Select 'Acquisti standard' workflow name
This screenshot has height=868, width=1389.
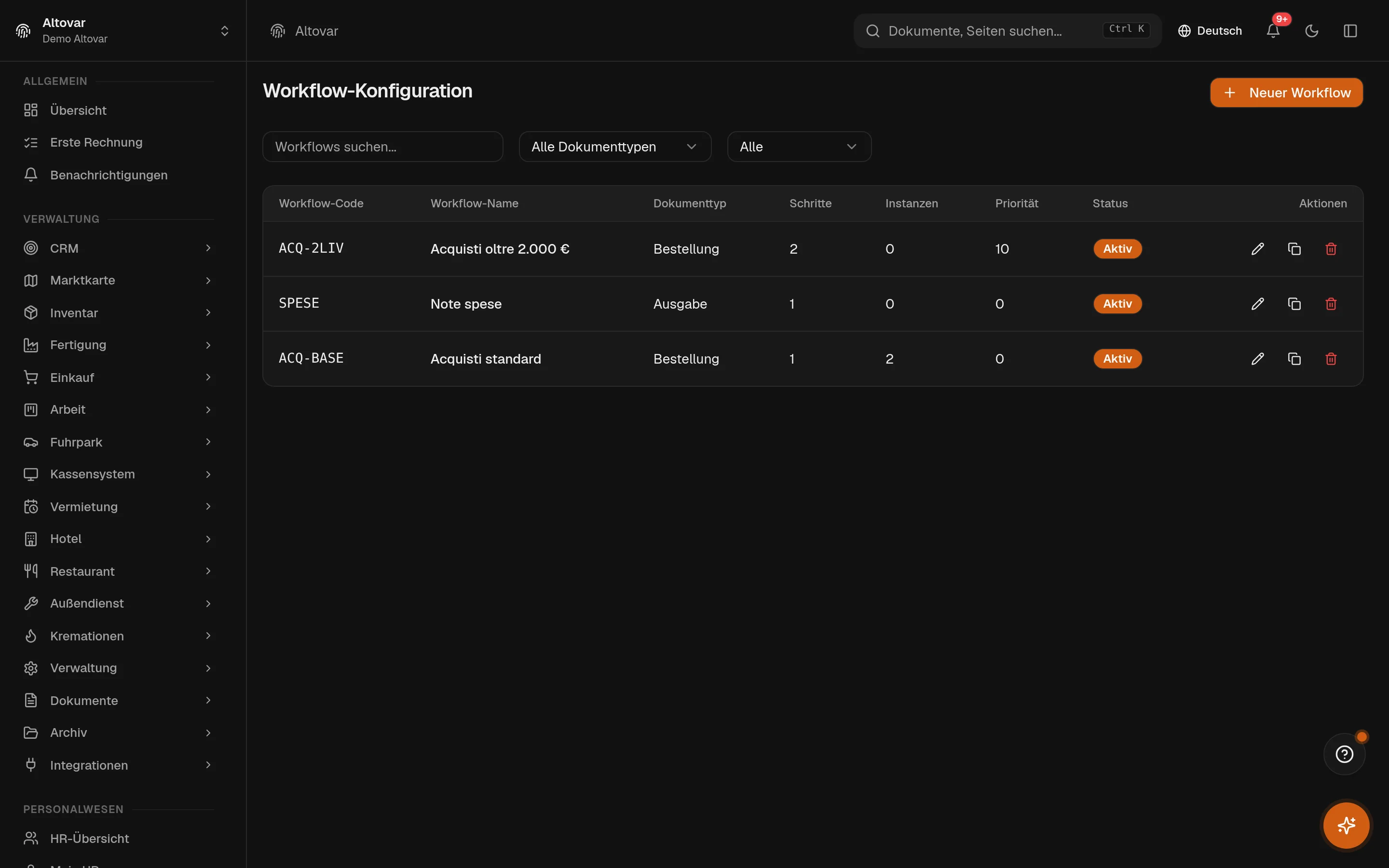[486, 359]
